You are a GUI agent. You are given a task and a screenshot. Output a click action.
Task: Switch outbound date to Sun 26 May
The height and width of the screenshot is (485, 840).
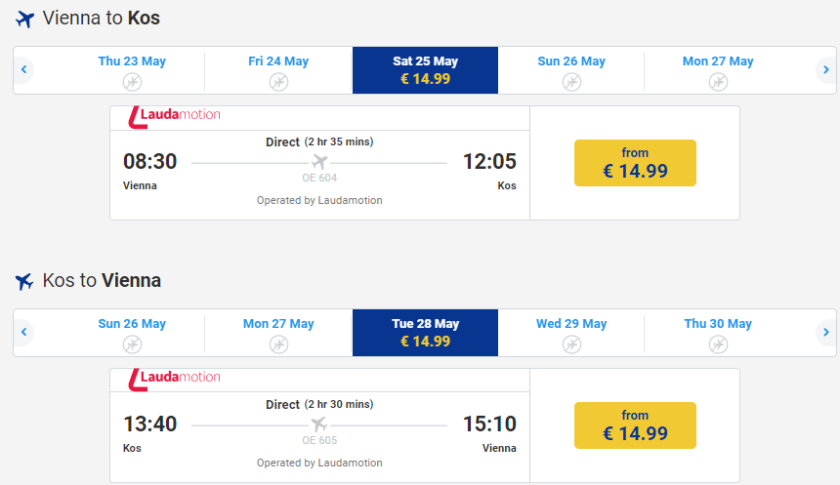coord(571,70)
